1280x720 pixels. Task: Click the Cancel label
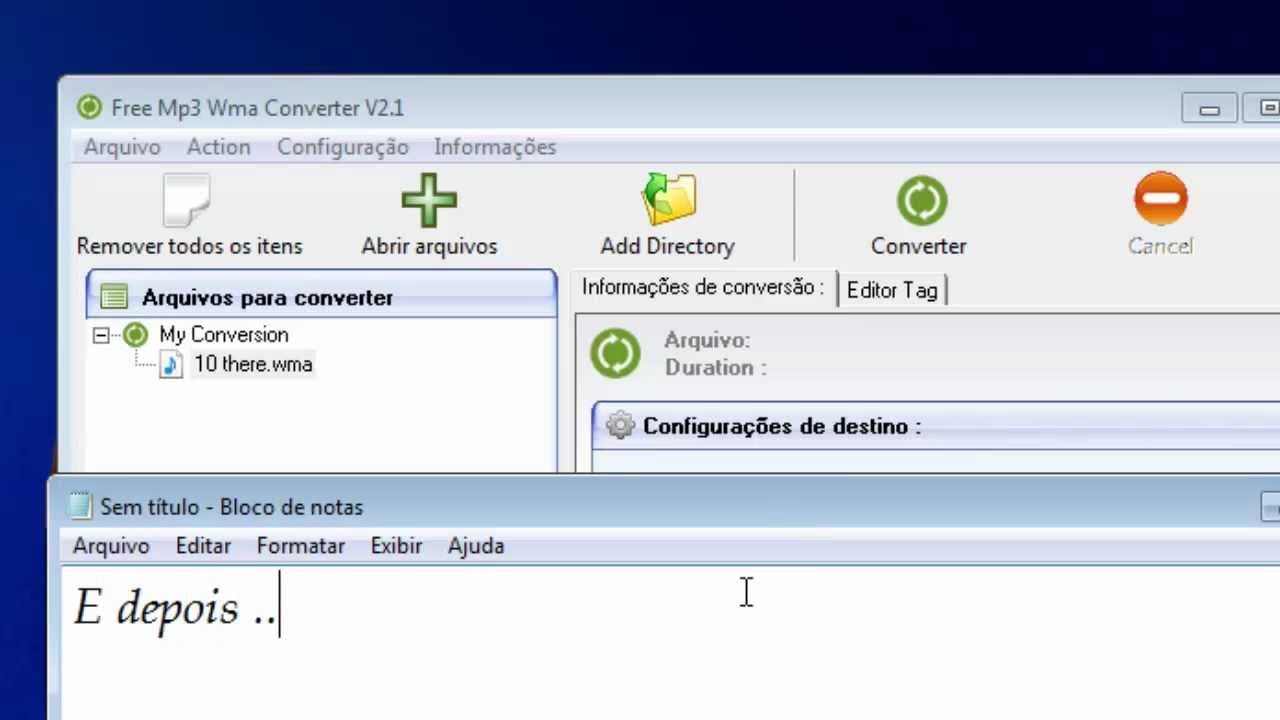pyautogui.click(x=1161, y=246)
